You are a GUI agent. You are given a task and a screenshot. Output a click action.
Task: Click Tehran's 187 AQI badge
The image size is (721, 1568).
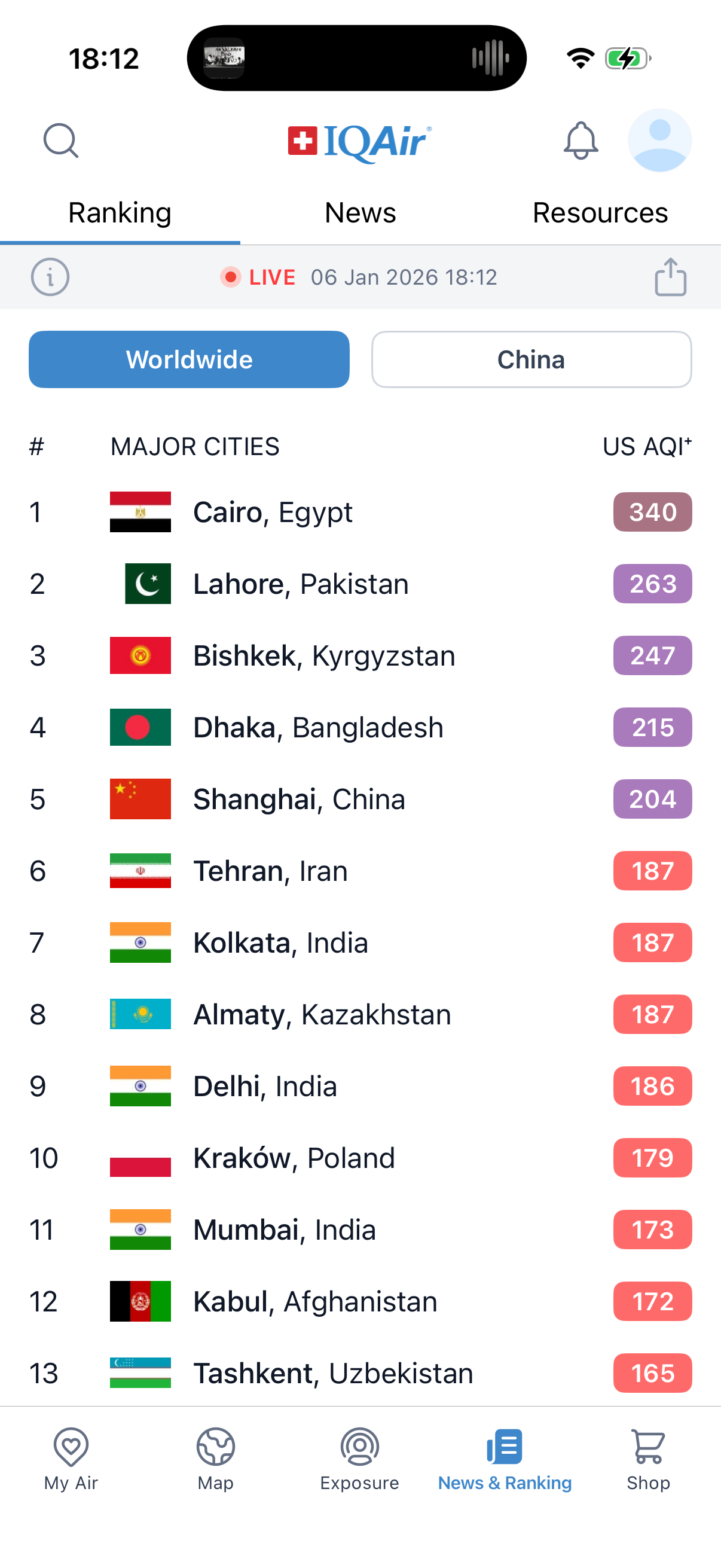tap(652, 871)
